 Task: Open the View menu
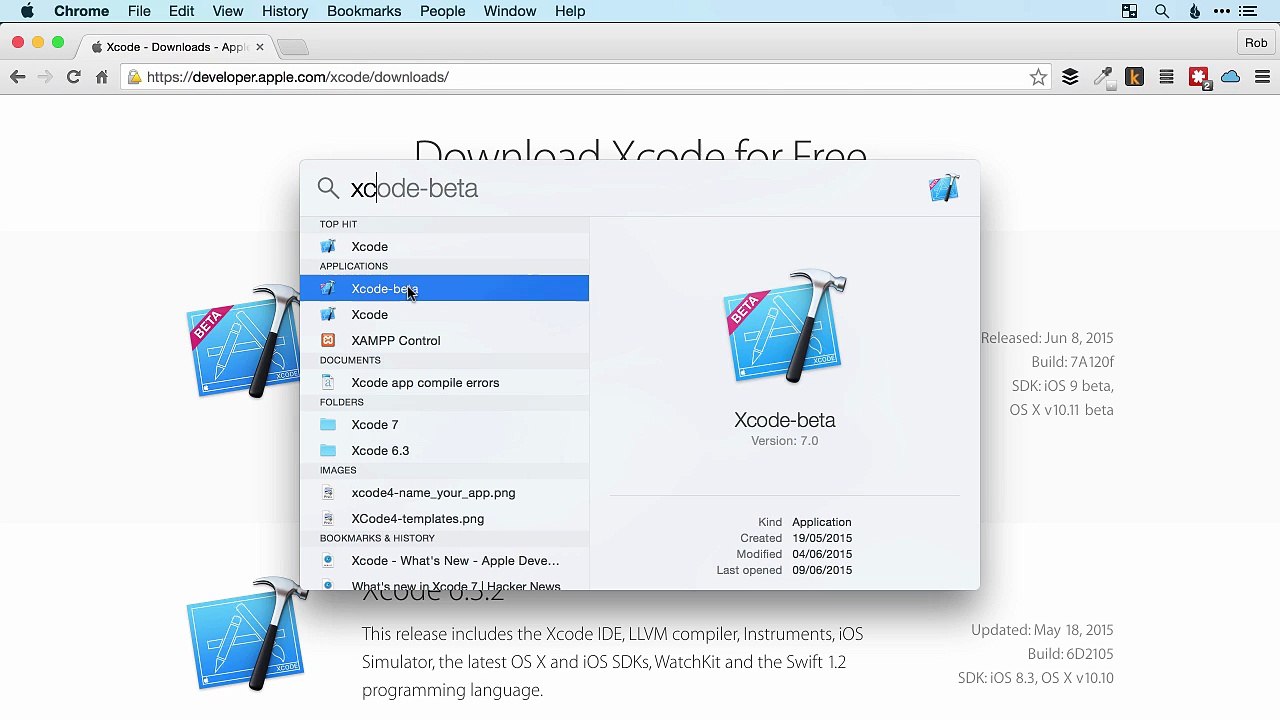point(228,11)
